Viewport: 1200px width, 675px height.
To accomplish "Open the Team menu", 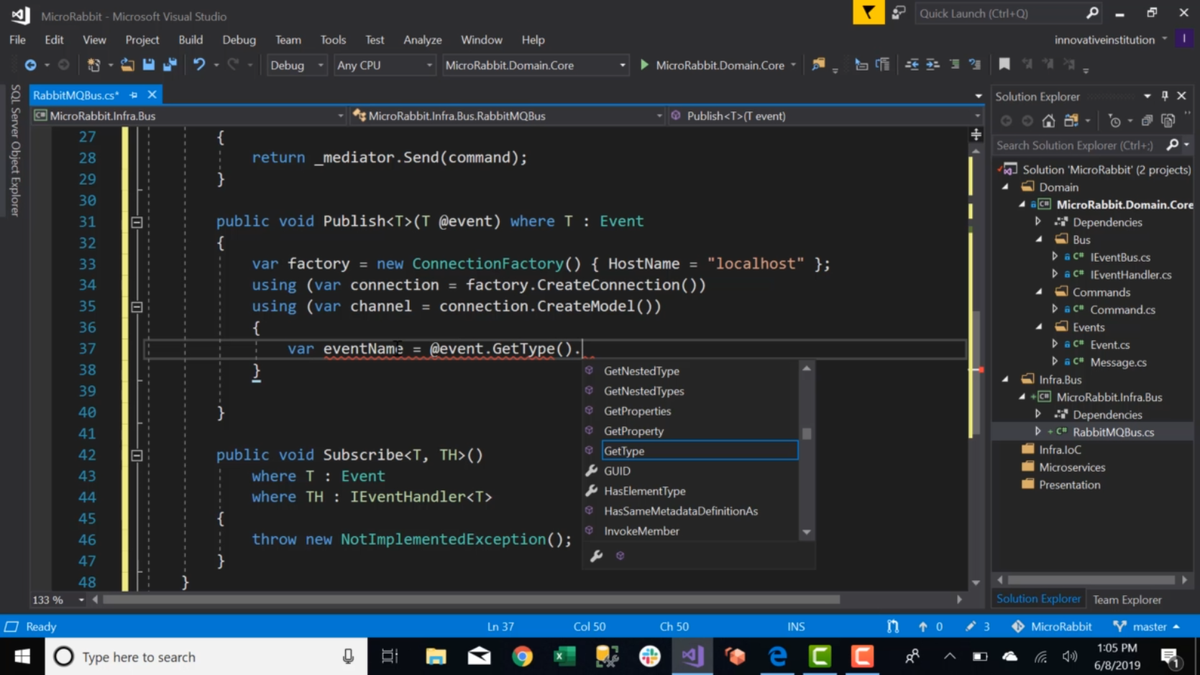I will point(288,40).
